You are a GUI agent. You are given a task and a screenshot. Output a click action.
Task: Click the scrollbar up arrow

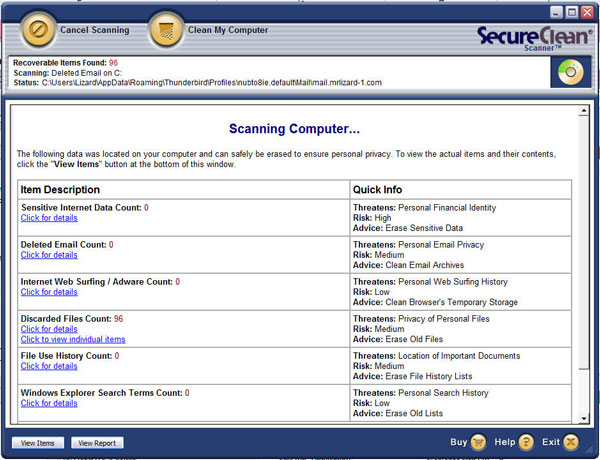584,111
